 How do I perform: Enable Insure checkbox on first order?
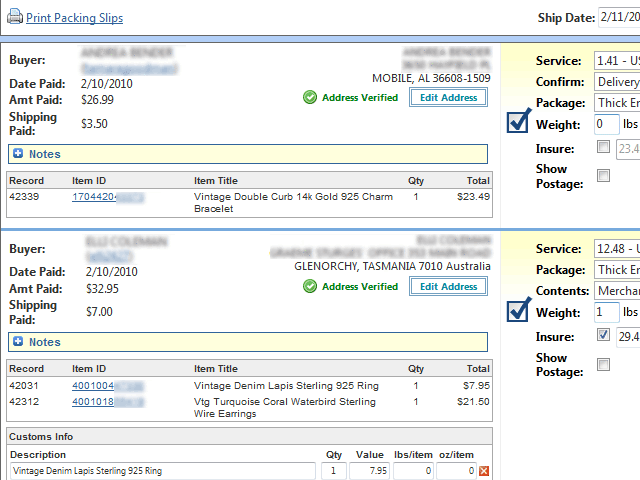click(x=603, y=148)
